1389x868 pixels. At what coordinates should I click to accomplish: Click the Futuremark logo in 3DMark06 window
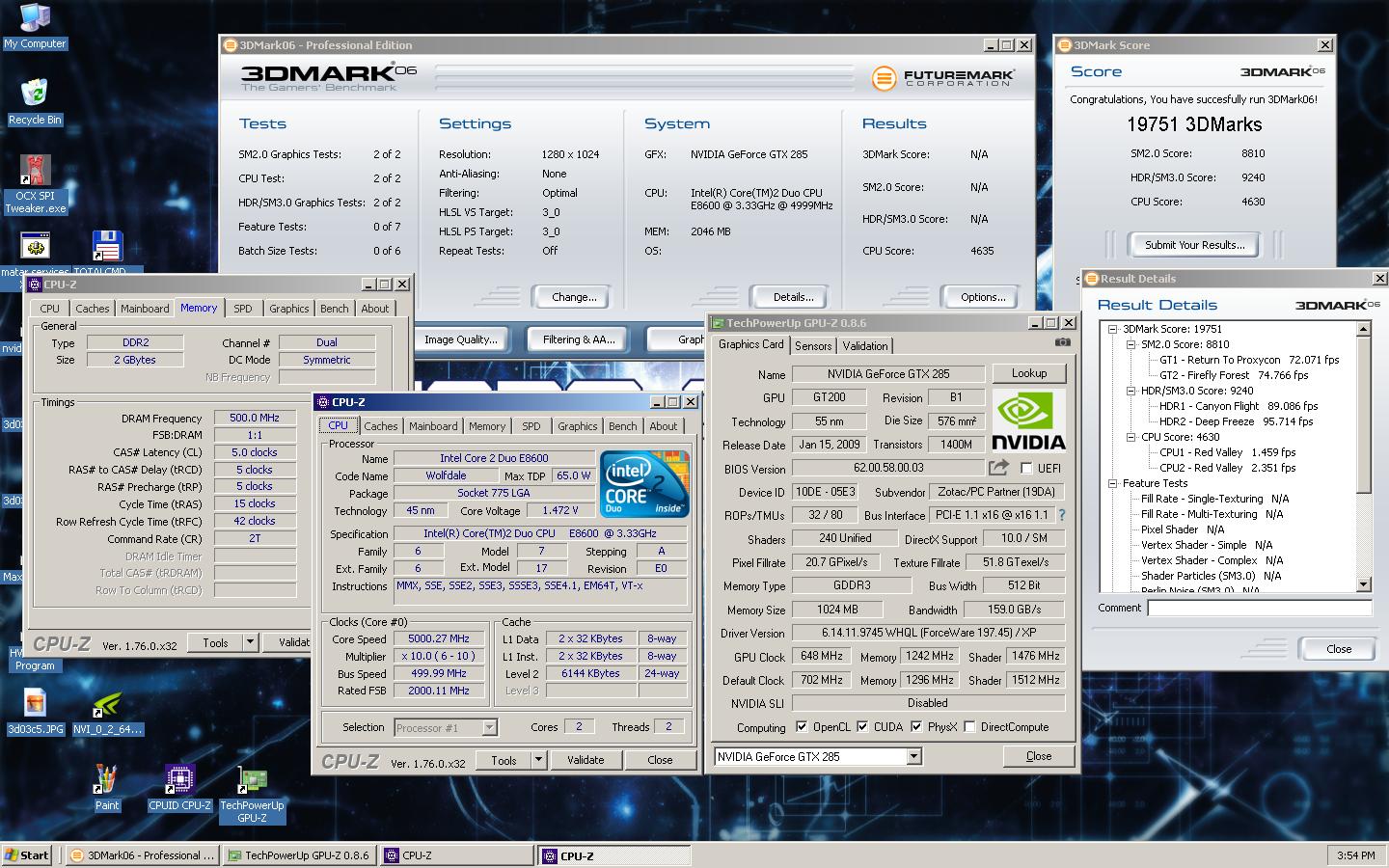(x=943, y=78)
